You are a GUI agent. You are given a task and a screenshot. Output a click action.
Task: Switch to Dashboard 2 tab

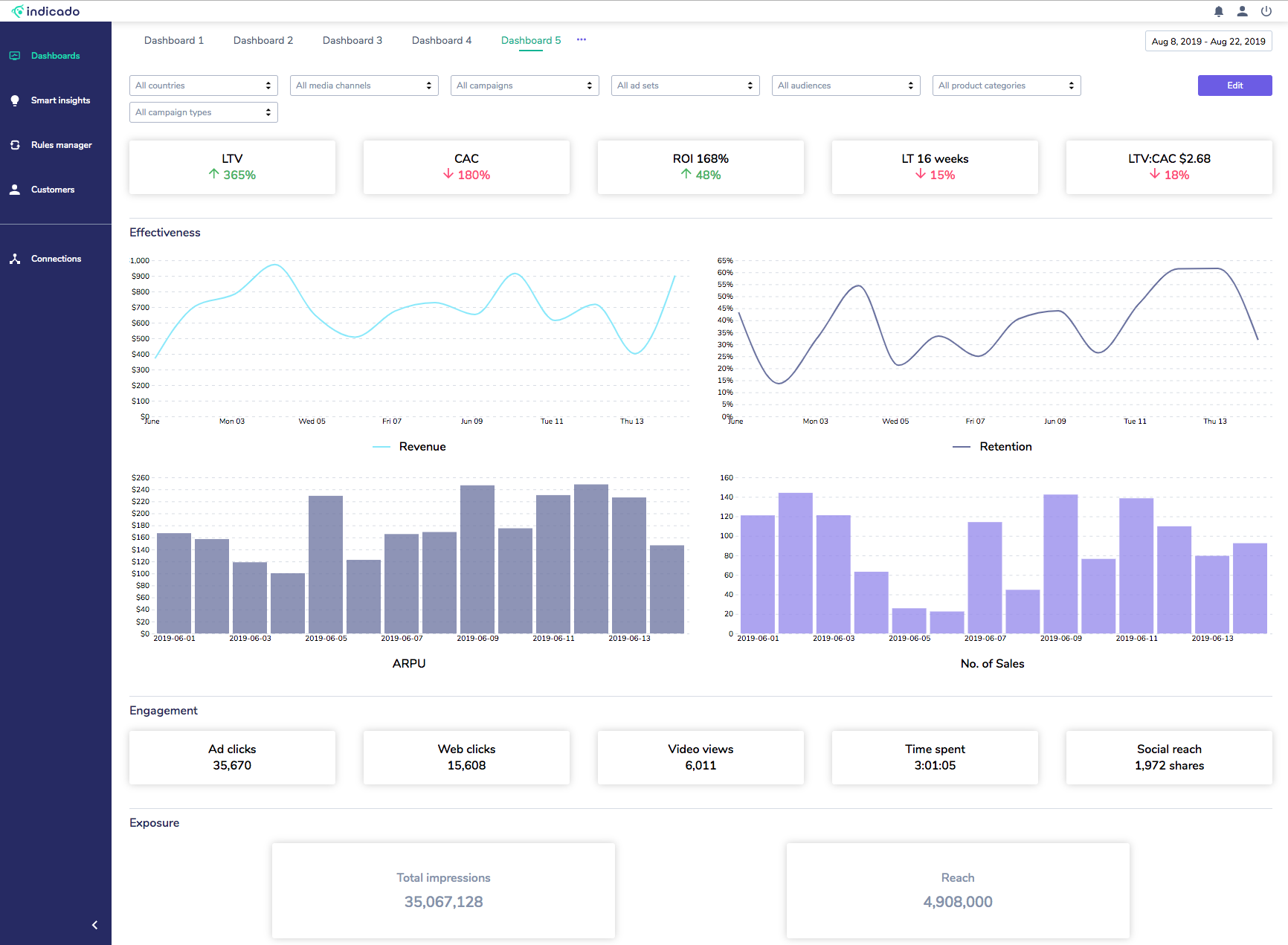pos(263,40)
